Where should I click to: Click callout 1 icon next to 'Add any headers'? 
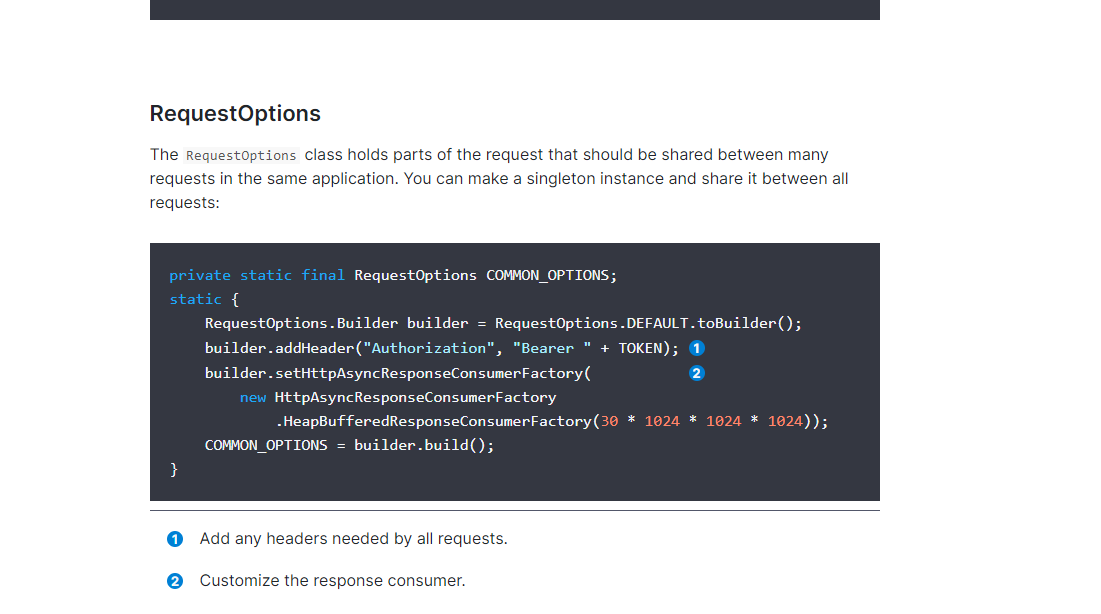click(175, 539)
